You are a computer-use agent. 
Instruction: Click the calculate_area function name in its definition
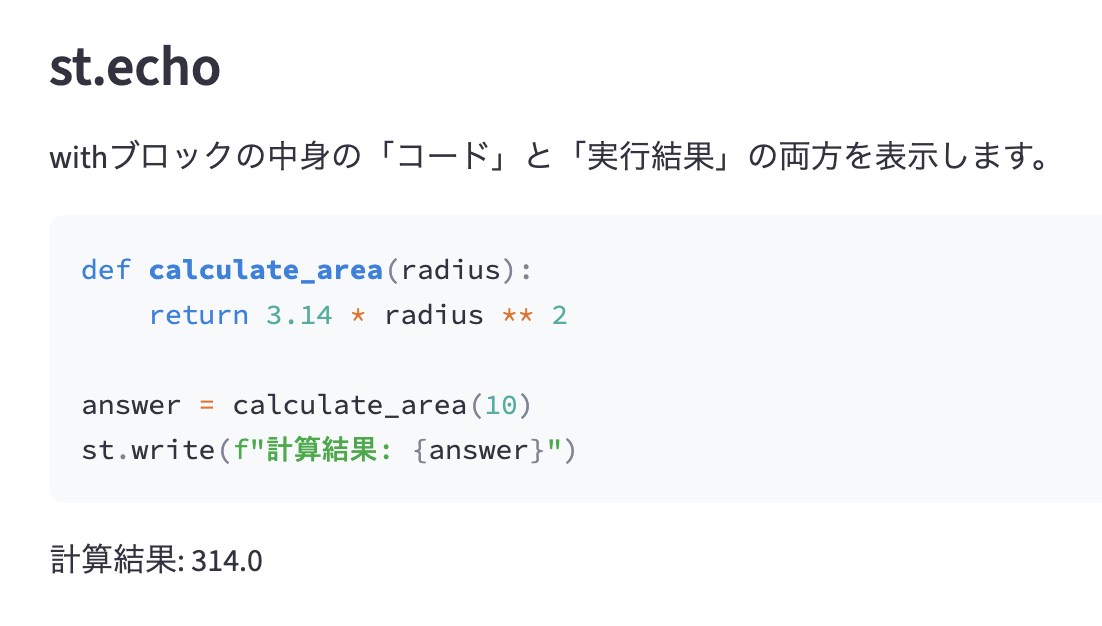coord(265,270)
